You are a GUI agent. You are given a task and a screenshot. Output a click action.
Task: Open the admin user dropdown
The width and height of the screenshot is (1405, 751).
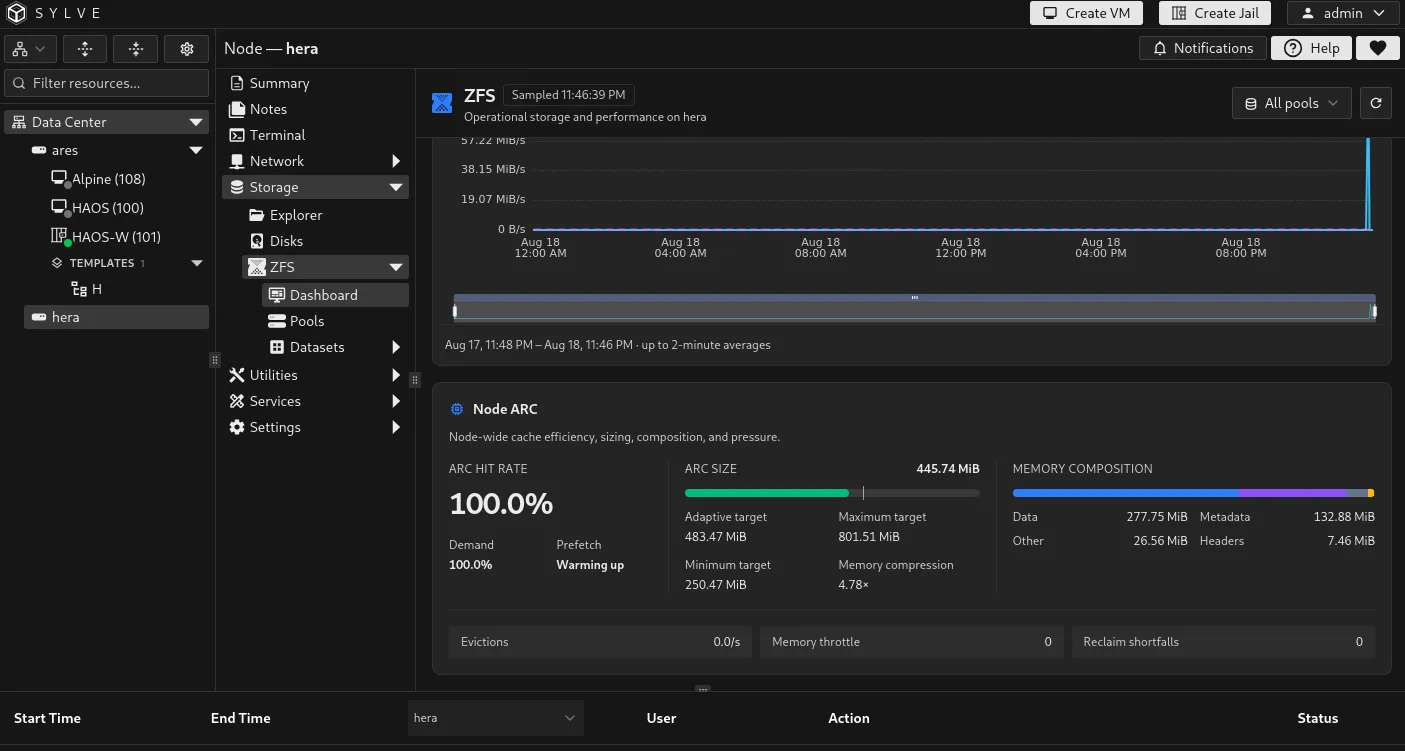tap(1342, 13)
